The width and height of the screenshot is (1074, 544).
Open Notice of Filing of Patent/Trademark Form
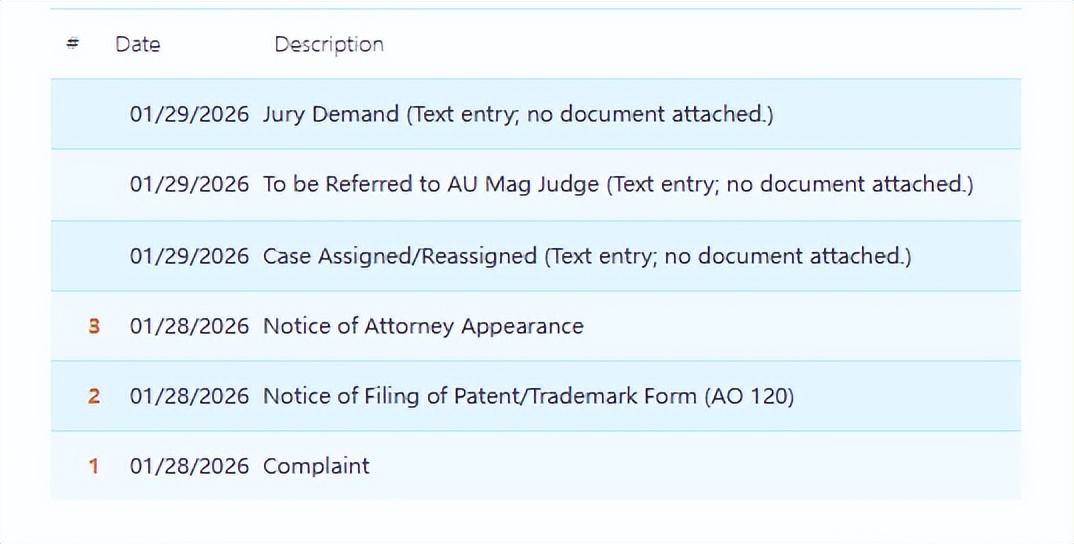coord(528,396)
